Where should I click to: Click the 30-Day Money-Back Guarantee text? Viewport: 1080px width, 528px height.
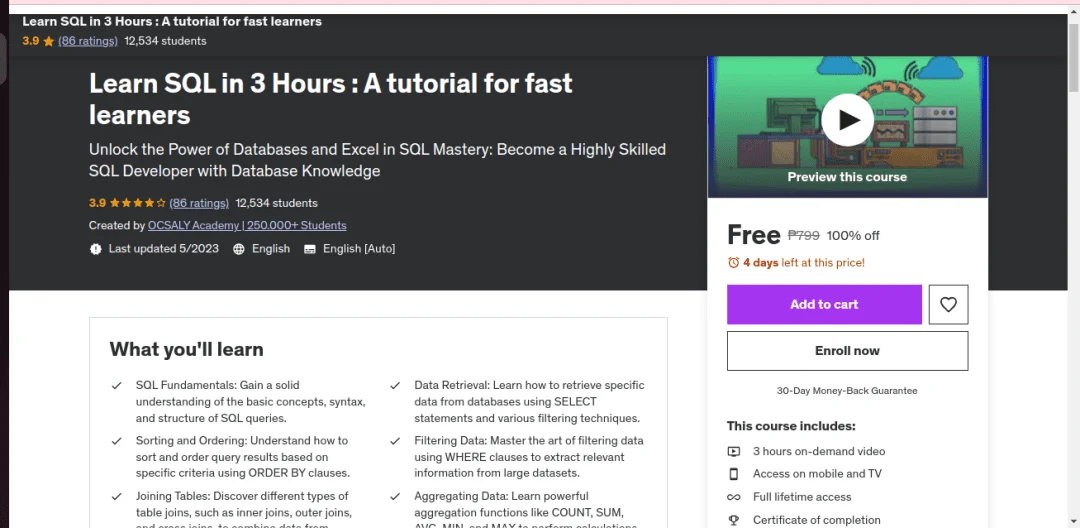point(847,390)
